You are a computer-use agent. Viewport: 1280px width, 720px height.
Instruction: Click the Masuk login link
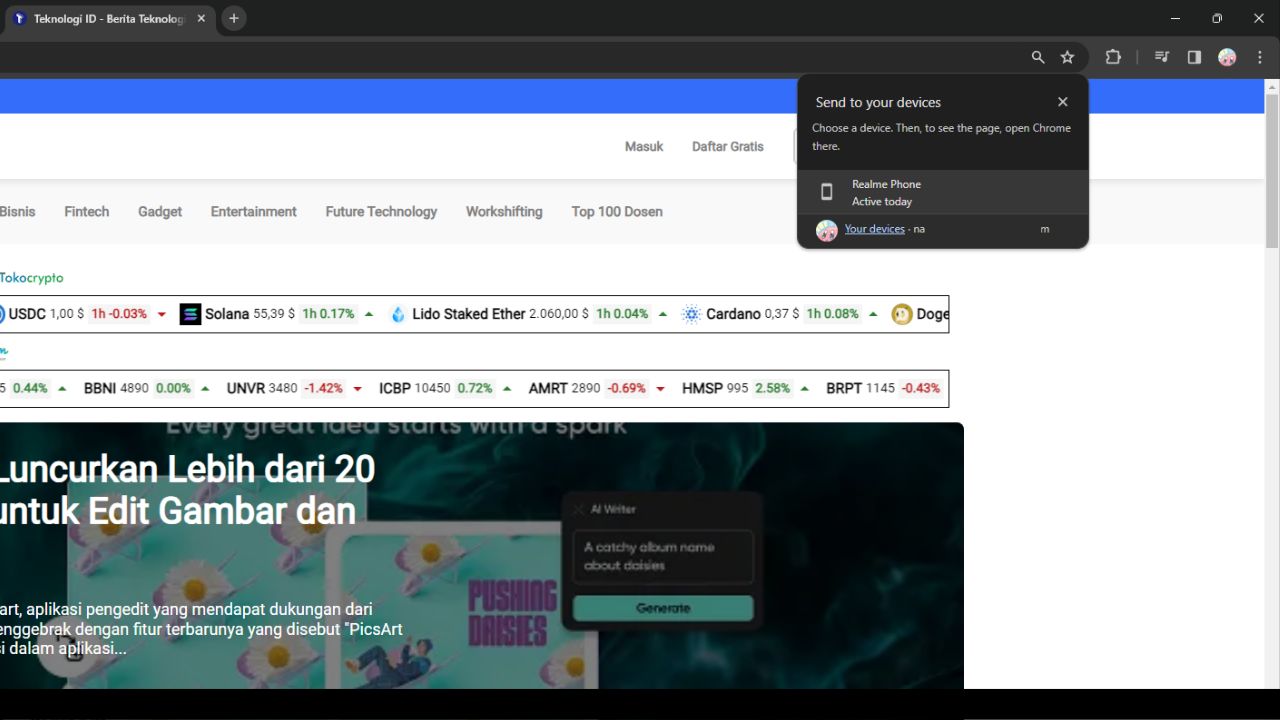pyautogui.click(x=644, y=146)
